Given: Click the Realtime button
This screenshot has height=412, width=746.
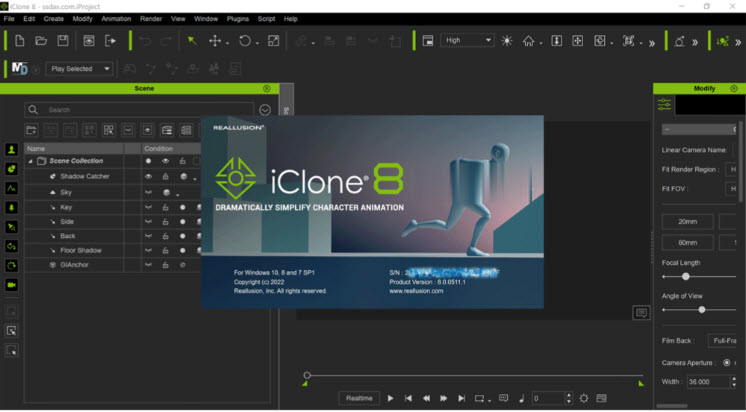Looking at the screenshot, I should pyautogui.click(x=359, y=398).
